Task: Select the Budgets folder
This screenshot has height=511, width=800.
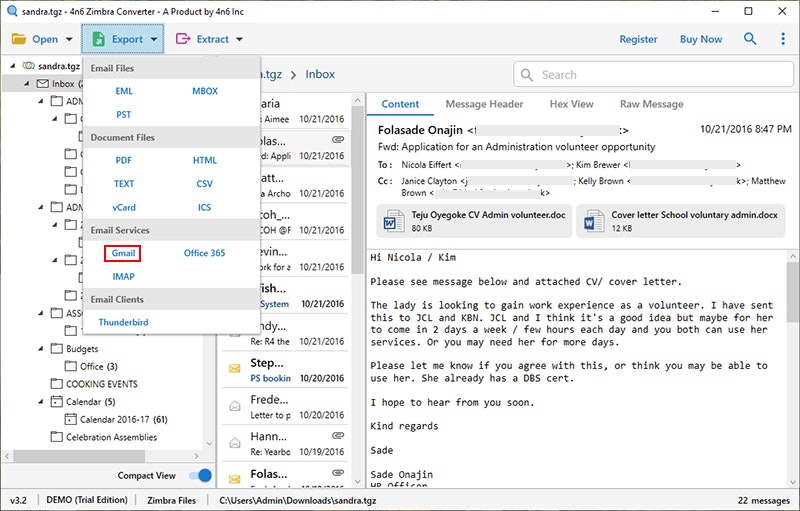Action: click(x=82, y=349)
